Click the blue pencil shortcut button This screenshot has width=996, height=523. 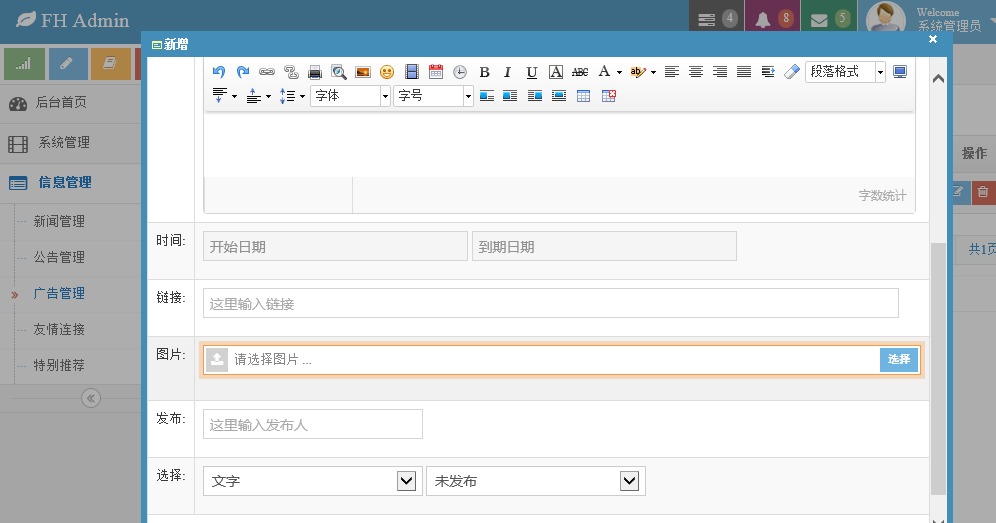pyautogui.click(x=68, y=64)
